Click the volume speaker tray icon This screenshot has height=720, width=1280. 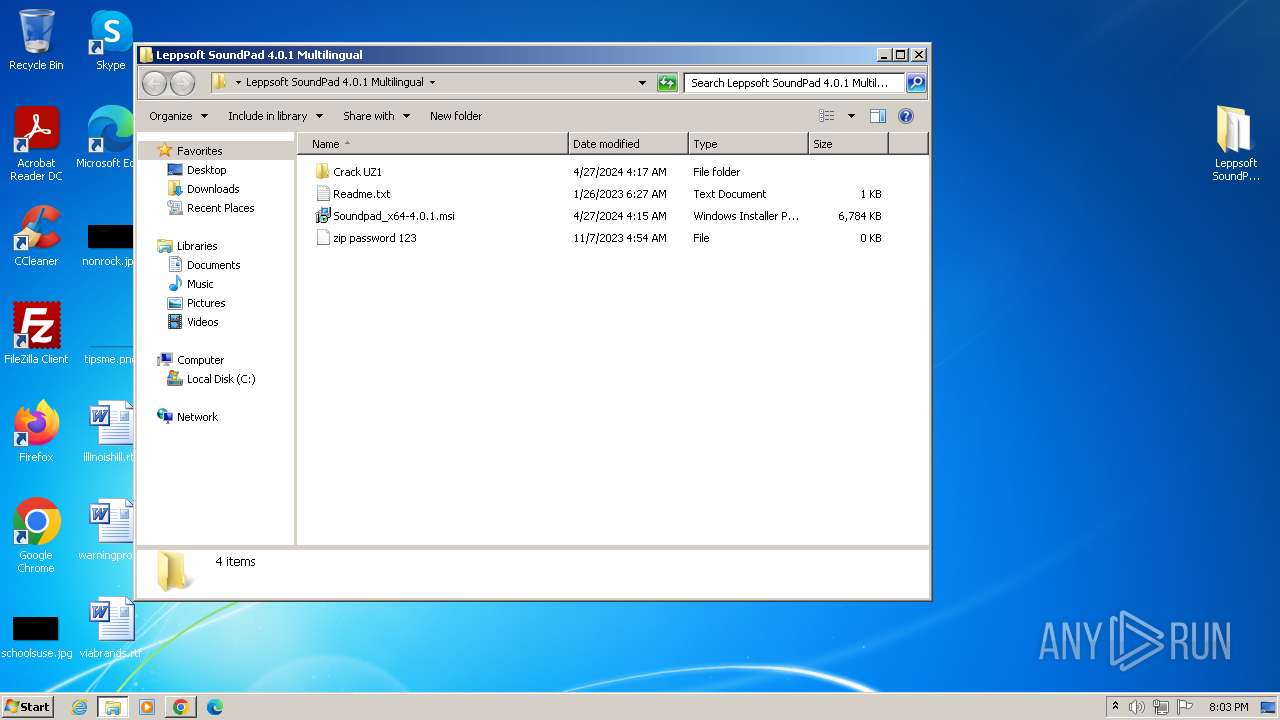(x=1136, y=707)
